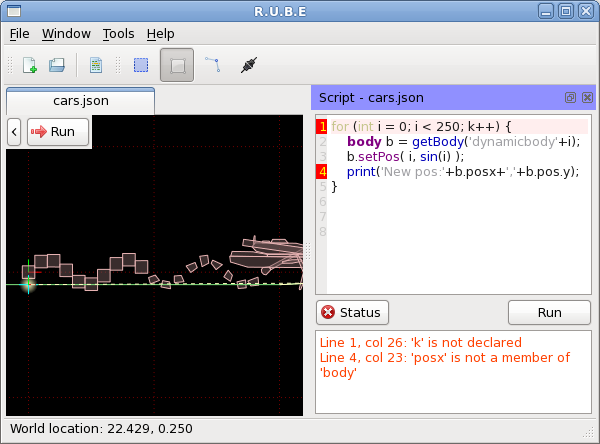Click the b.setPos line in script

tap(405, 157)
